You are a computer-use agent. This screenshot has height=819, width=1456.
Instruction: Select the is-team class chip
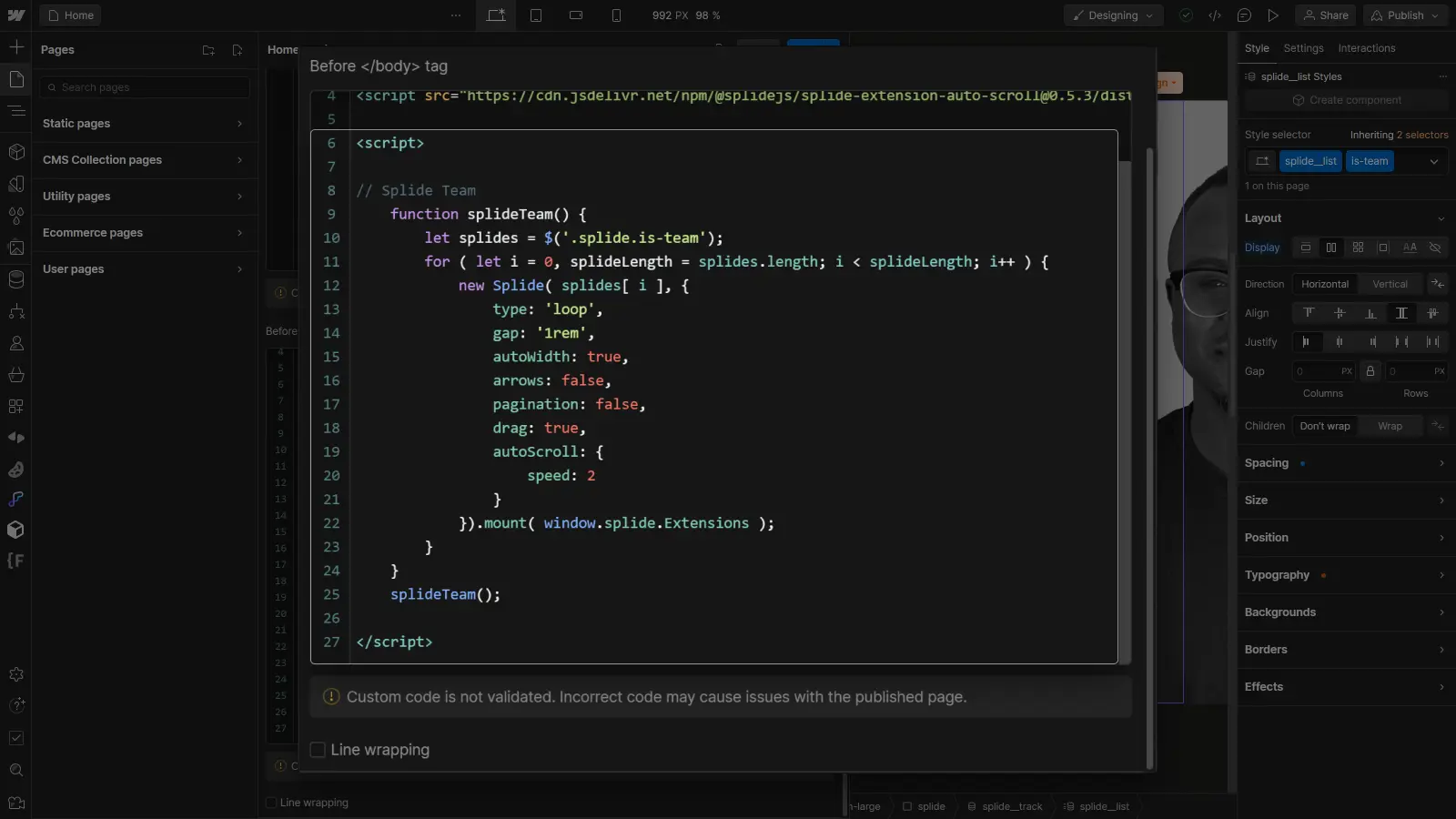(1370, 161)
